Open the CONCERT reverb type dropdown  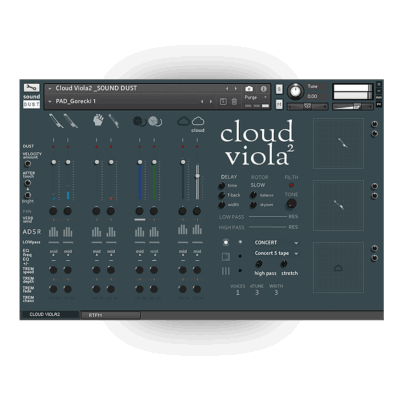pyautogui.click(x=276, y=243)
